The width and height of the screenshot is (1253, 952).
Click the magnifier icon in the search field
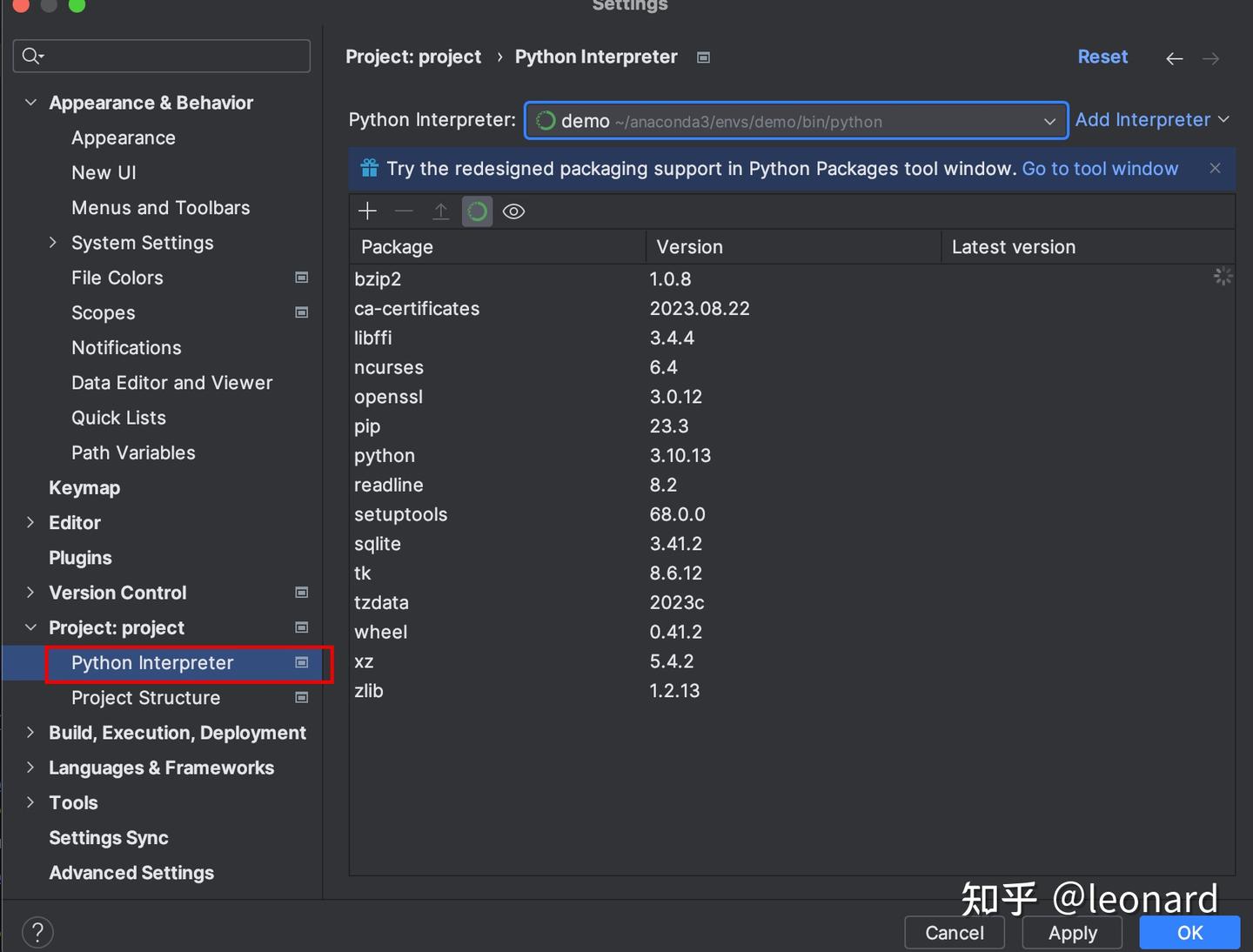31,56
